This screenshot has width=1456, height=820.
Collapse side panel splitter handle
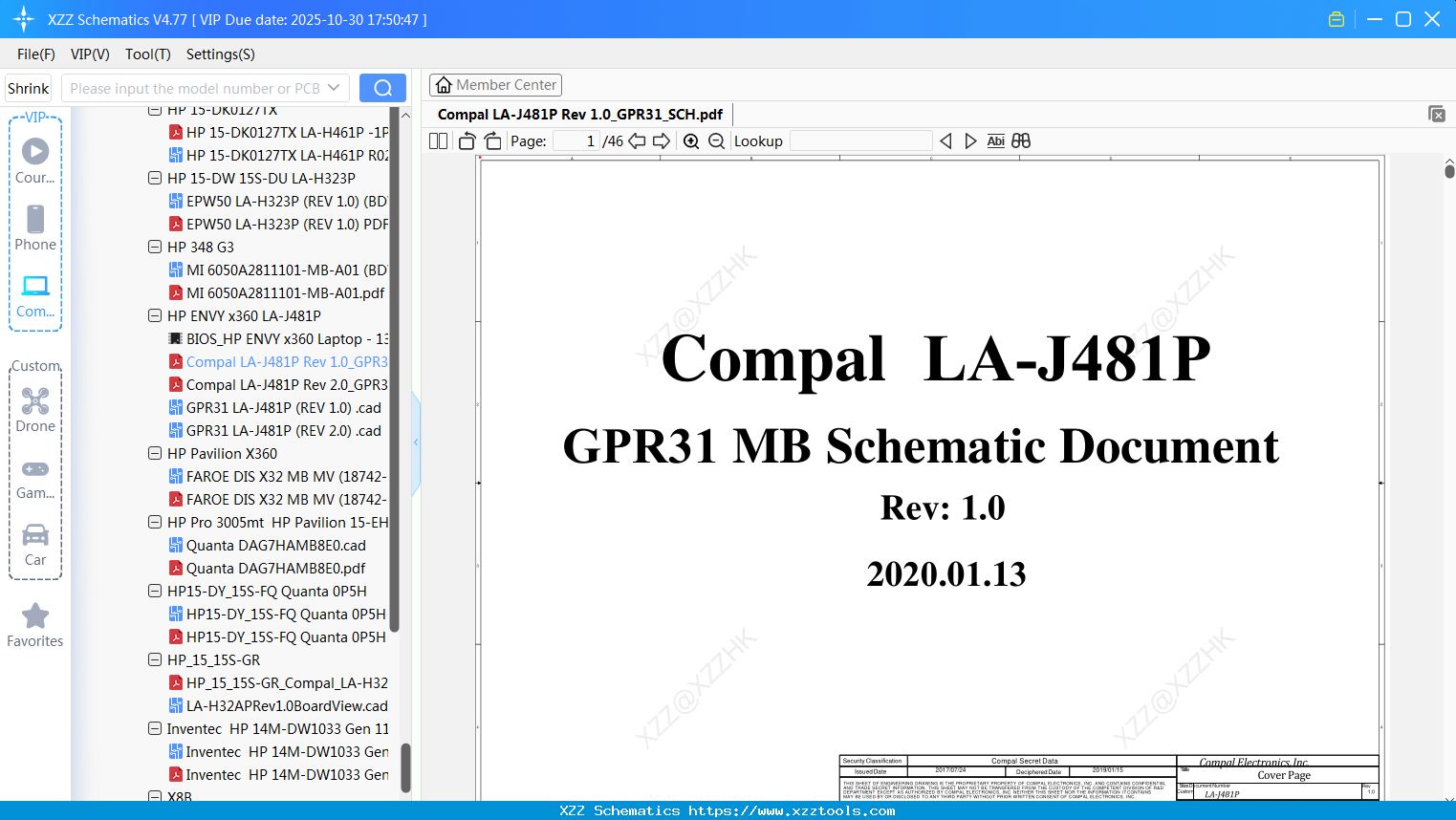416,442
